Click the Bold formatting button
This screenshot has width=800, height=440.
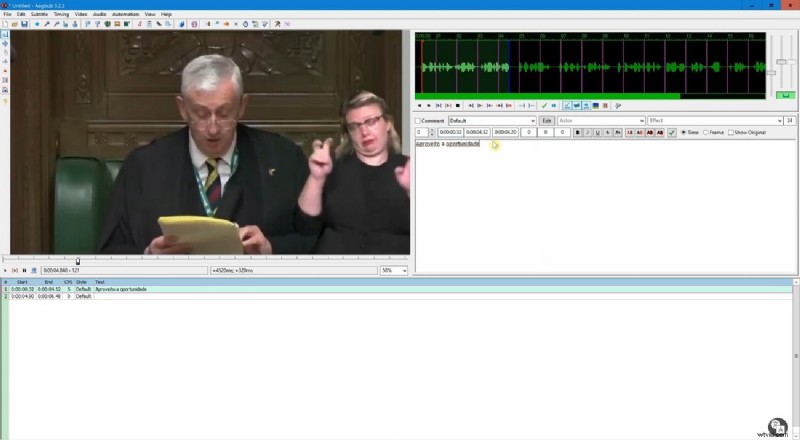(578, 132)
